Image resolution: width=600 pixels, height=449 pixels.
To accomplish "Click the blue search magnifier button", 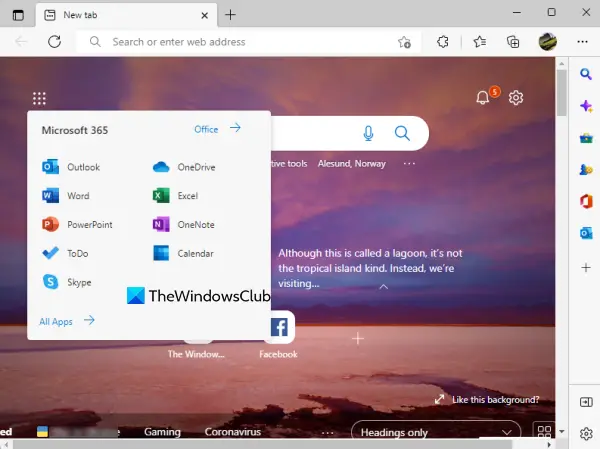I will click(402, 133).
